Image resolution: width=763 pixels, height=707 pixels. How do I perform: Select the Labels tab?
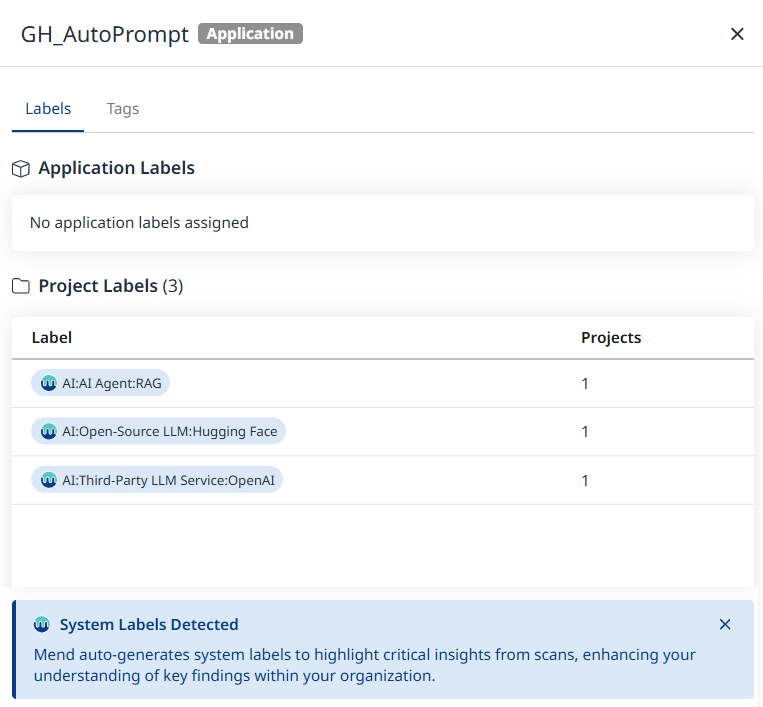[x=48, y=109]
